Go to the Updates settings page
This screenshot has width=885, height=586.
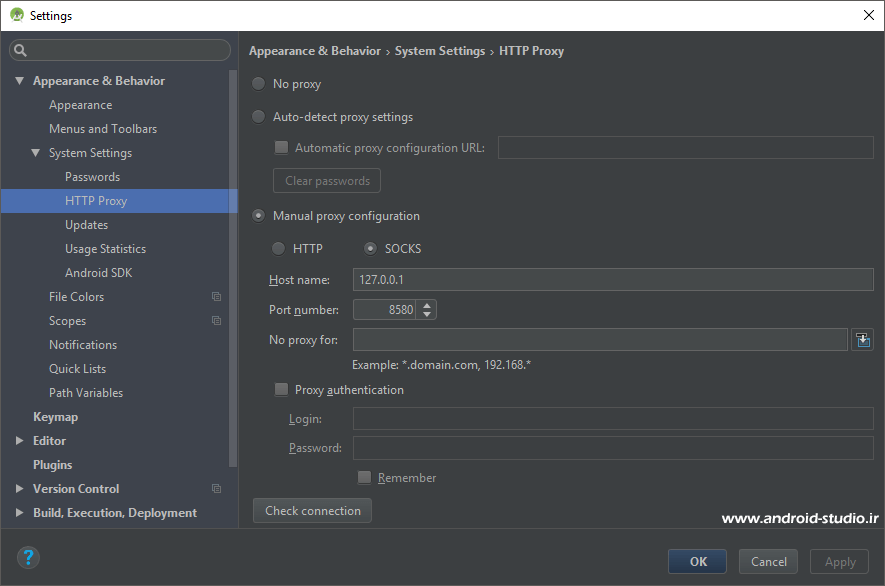click(86, 225)
